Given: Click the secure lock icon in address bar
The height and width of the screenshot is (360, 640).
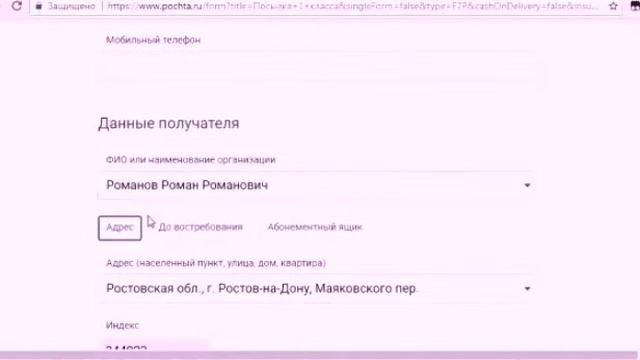Looking at the screenshot, I should (x=39, y=6).
